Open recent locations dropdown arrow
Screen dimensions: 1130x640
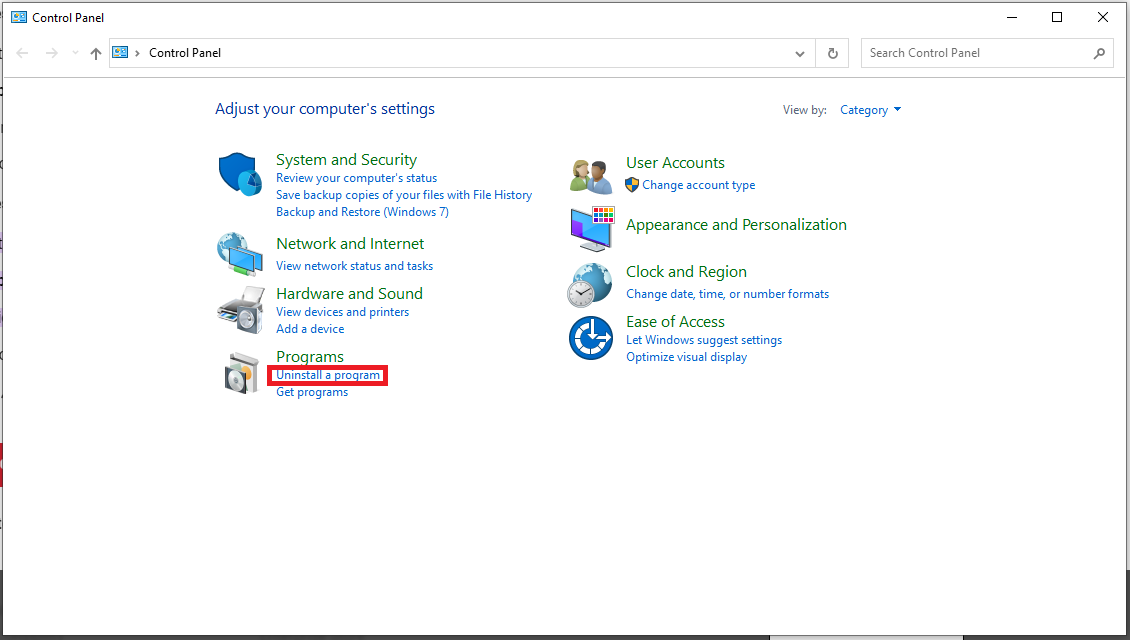tap(75, 53)
